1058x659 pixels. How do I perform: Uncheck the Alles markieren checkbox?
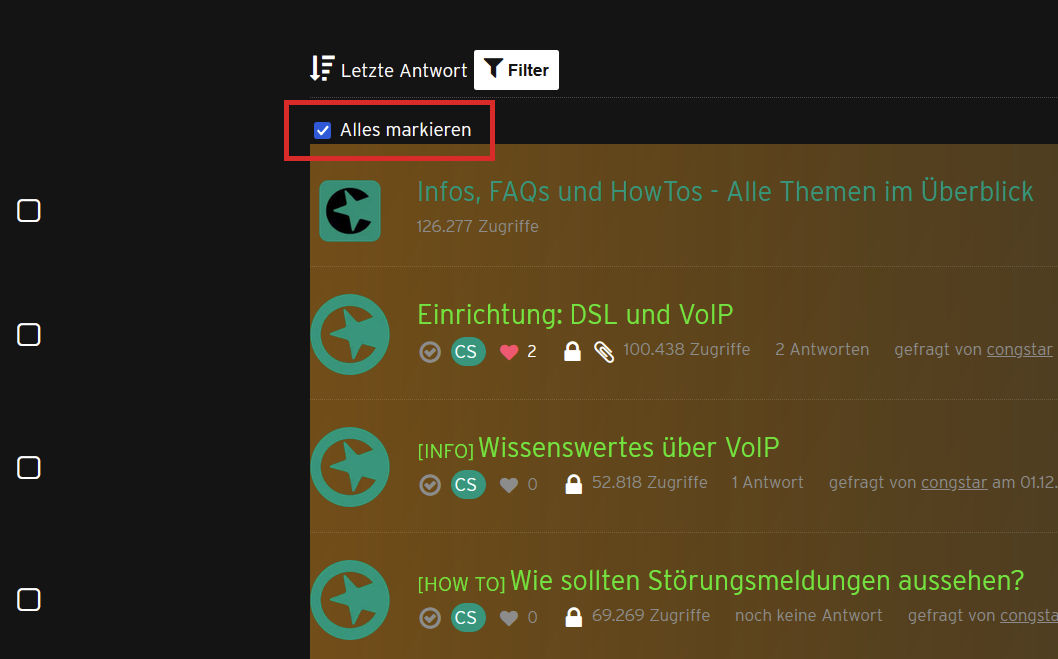[x=323, y=130]
